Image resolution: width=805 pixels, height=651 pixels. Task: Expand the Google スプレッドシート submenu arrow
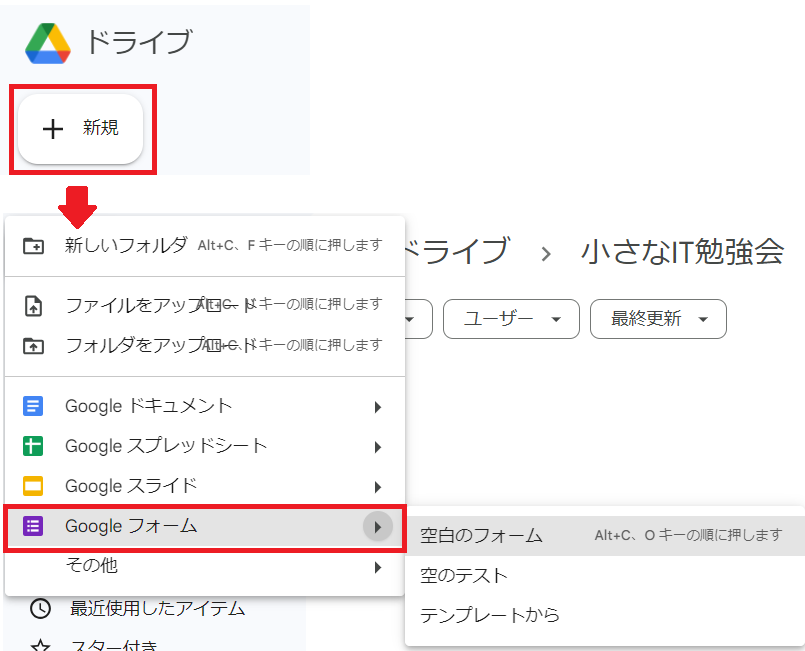tap(378, 447)
